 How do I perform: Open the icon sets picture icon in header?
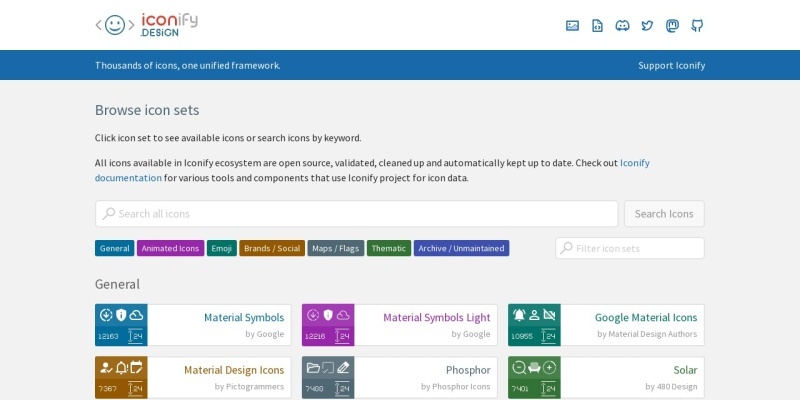click(x=572, y=26)
